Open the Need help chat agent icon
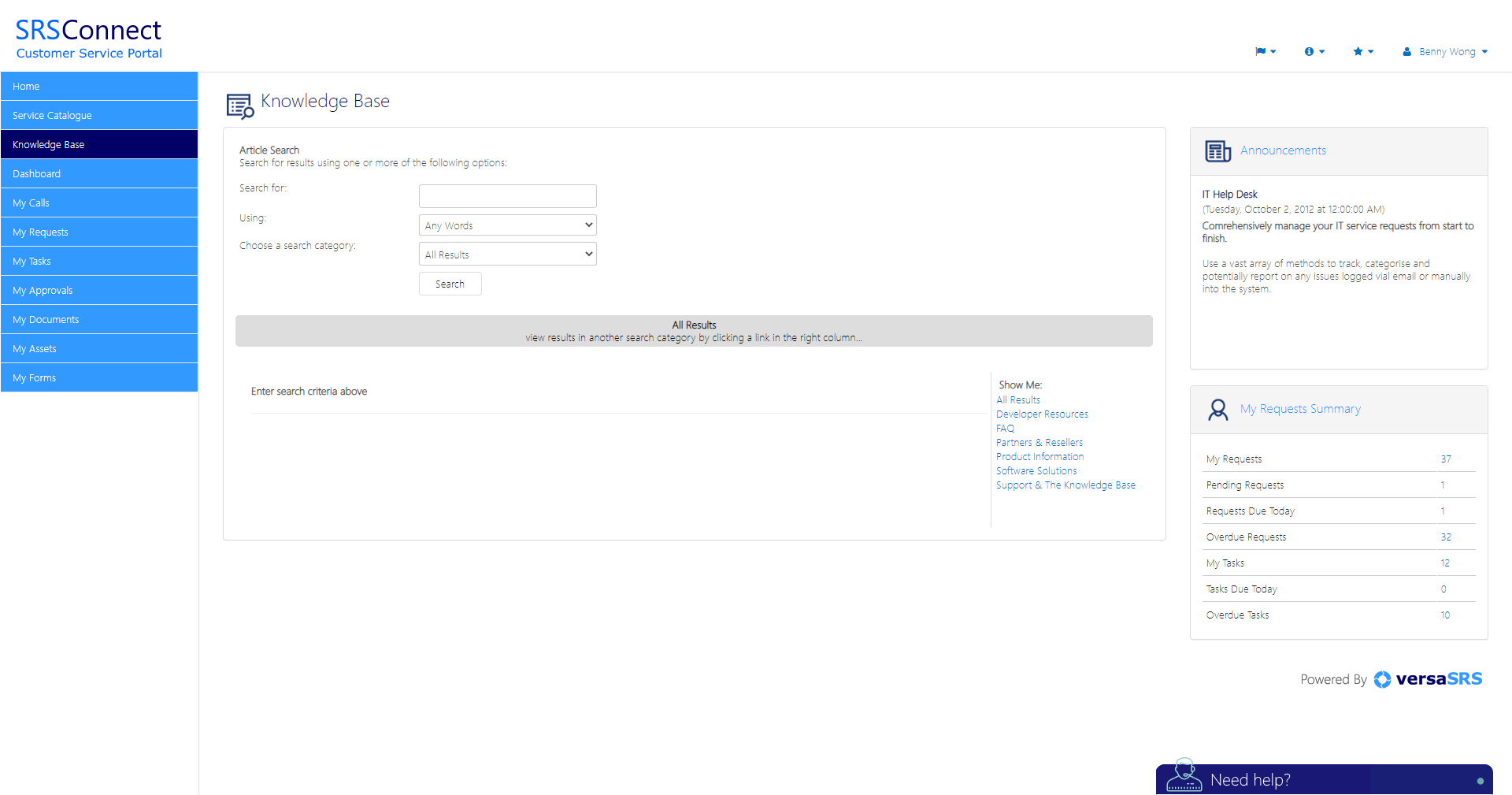Viewport: 1512px width, 795px height. click(1184, 776)
